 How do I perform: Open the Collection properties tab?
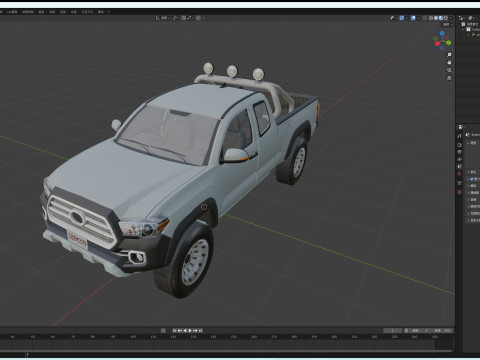459,183
